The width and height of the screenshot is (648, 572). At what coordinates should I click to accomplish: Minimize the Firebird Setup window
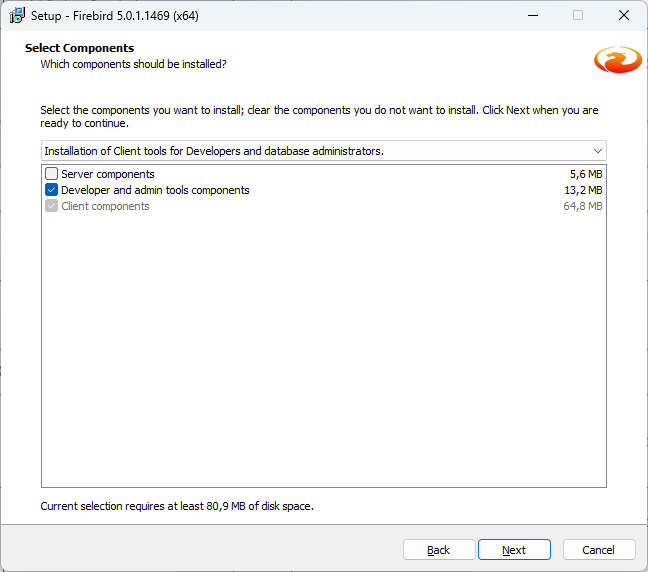(x=531, y=16)
